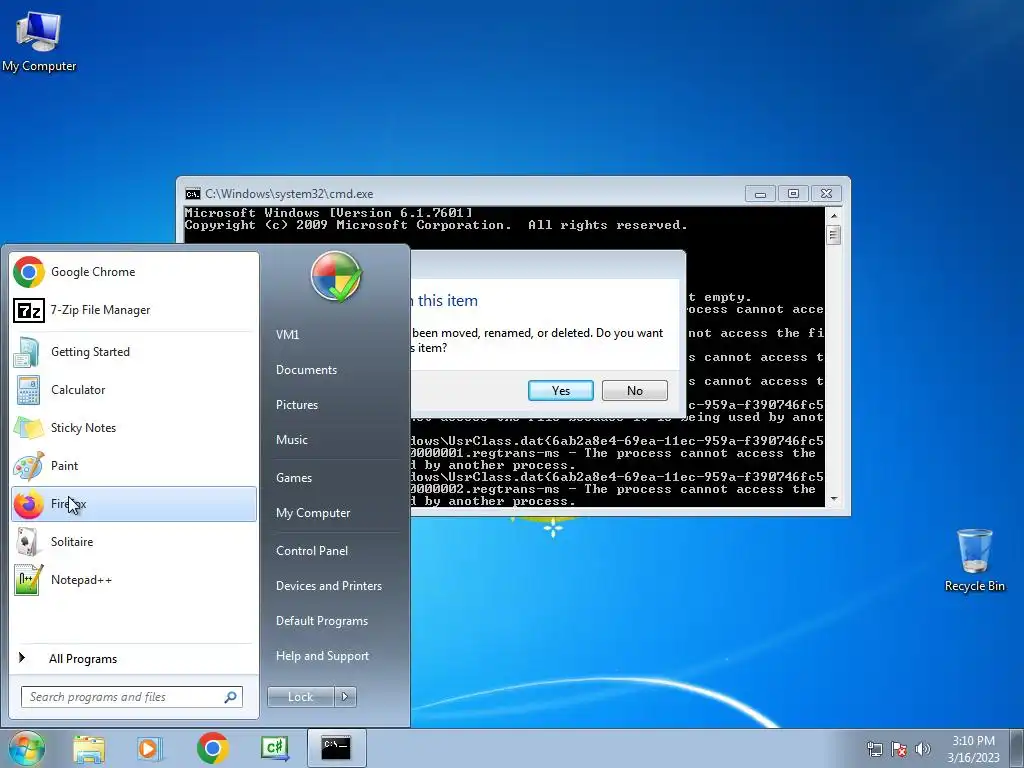
Task: Open Games link in Start menu
Action: (x=294, y=478)
